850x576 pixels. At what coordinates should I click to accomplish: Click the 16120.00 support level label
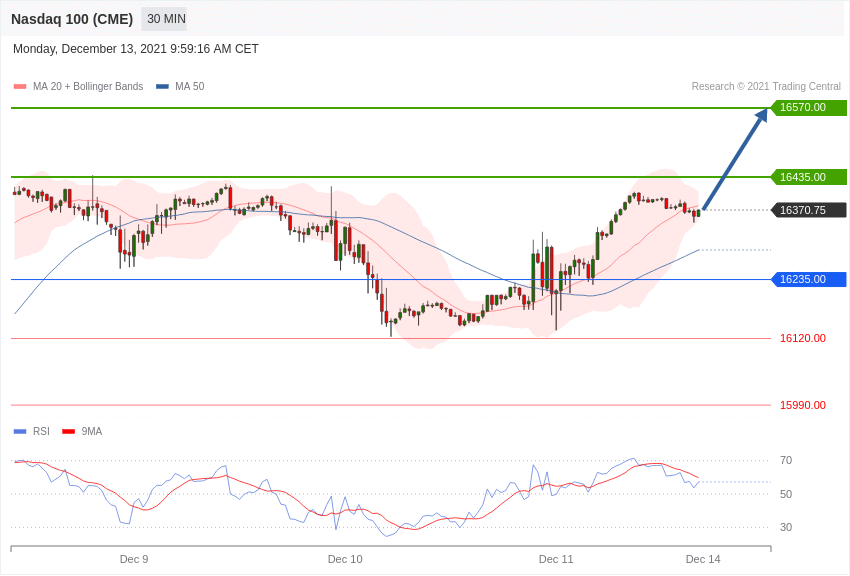pos(802,338)
